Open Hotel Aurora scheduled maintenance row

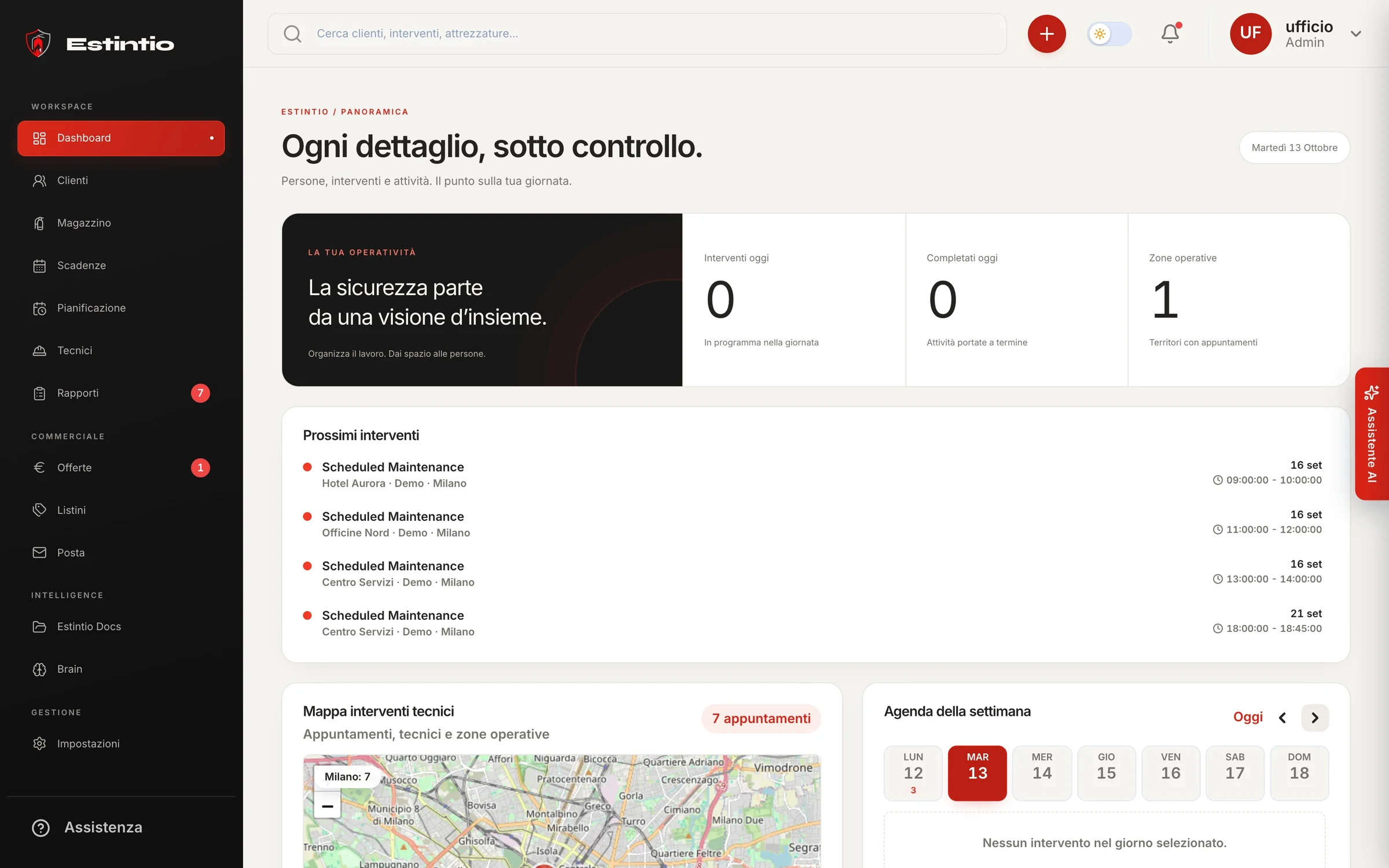(812, 475)
